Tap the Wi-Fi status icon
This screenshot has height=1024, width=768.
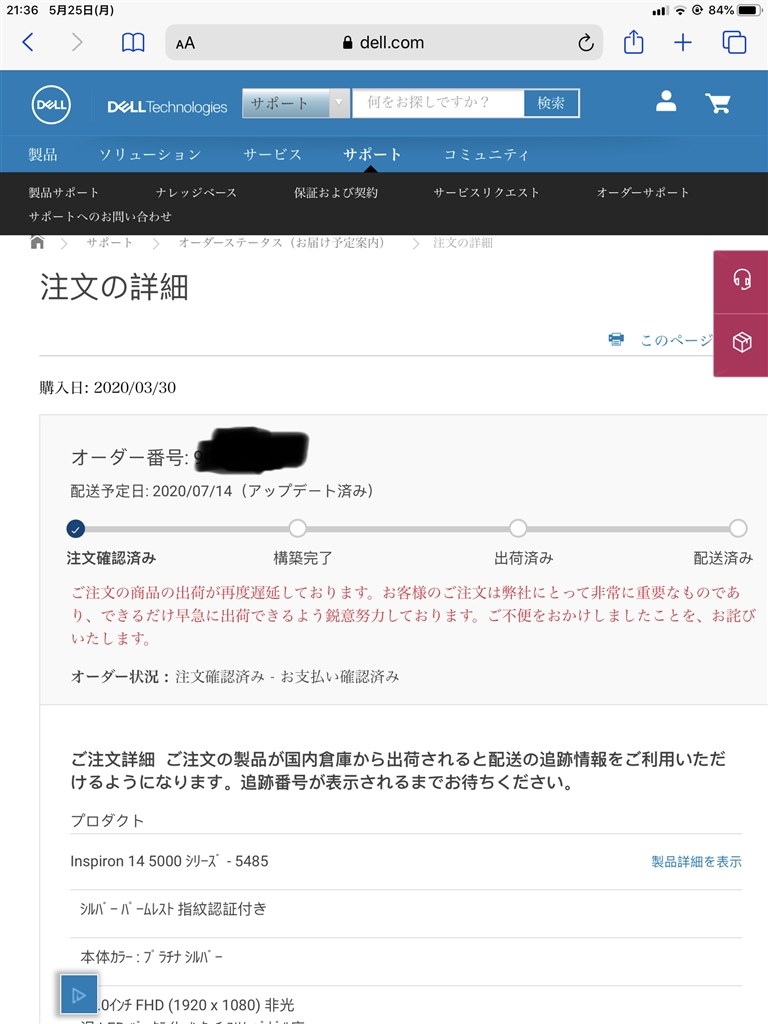(x=680, y=10)
